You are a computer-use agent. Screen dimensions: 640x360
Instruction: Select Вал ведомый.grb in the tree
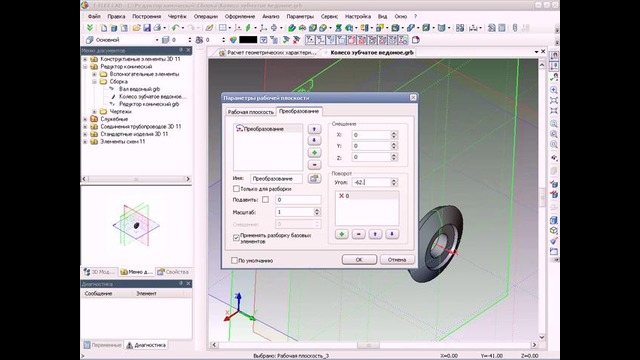[139, 89]
